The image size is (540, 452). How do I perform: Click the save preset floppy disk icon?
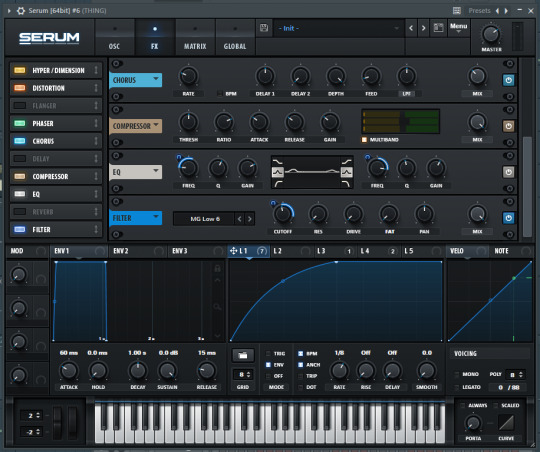[264, 28]
